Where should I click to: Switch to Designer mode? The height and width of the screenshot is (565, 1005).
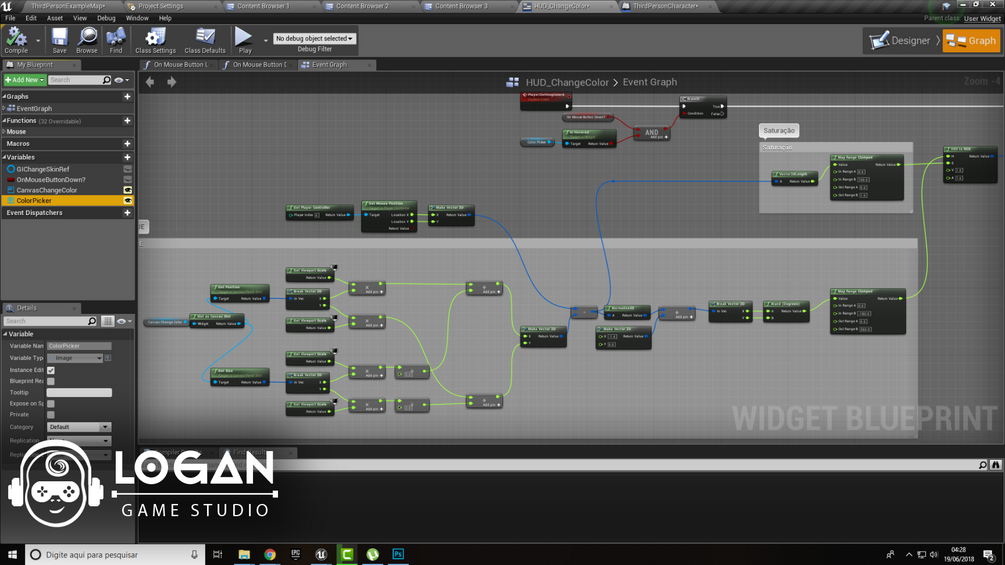(901, 40)
